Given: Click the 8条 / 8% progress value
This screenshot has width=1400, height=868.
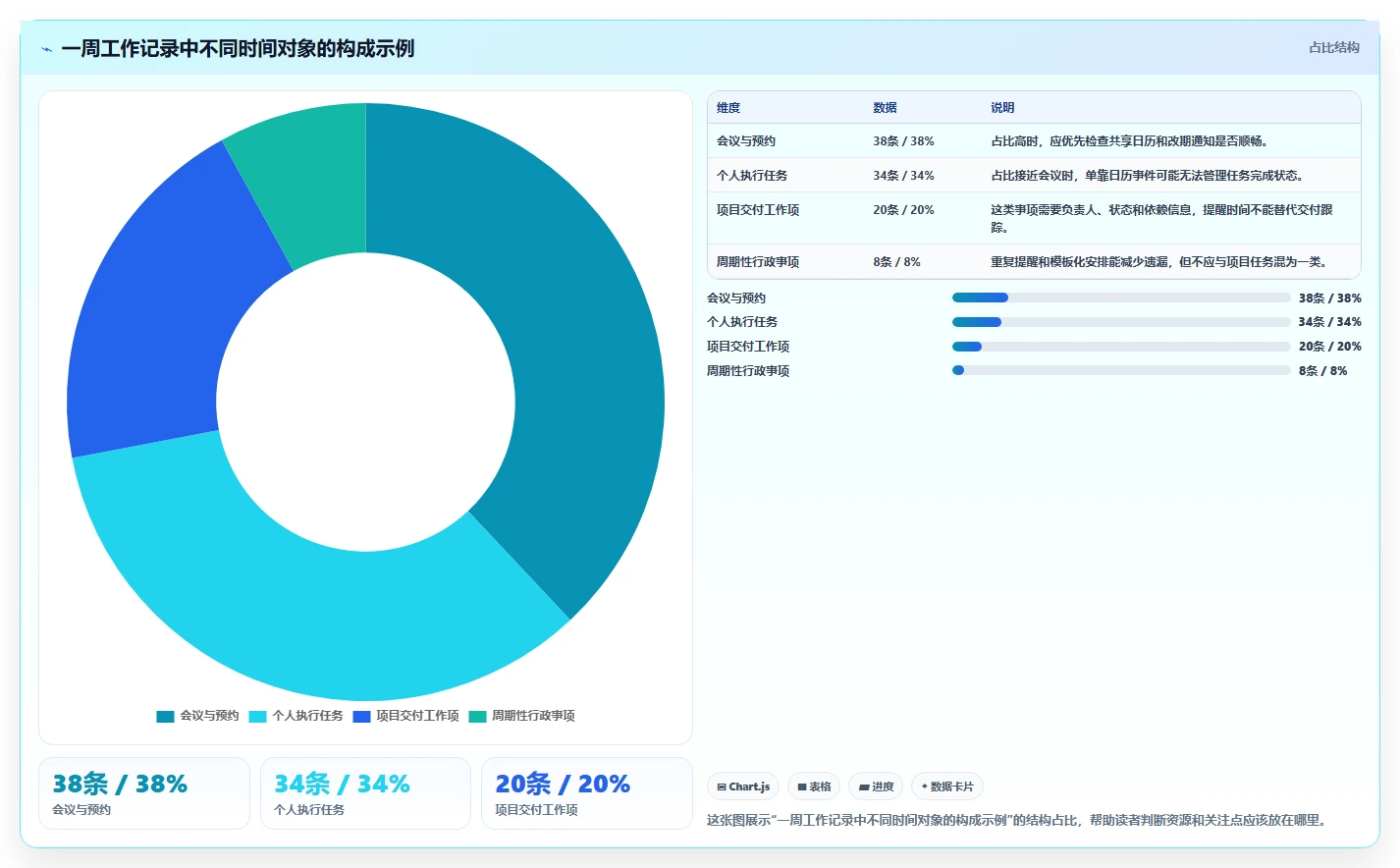Looking at the screenshot, I should point(1322,371).
